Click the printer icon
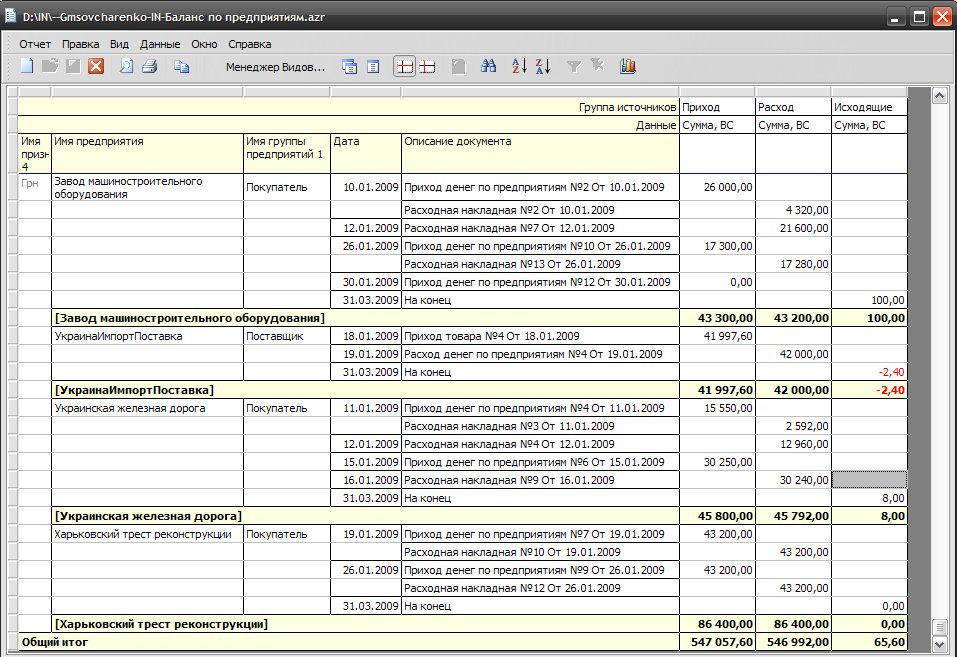The width and height of the screenshot is (957, 657). pos(150,66)
